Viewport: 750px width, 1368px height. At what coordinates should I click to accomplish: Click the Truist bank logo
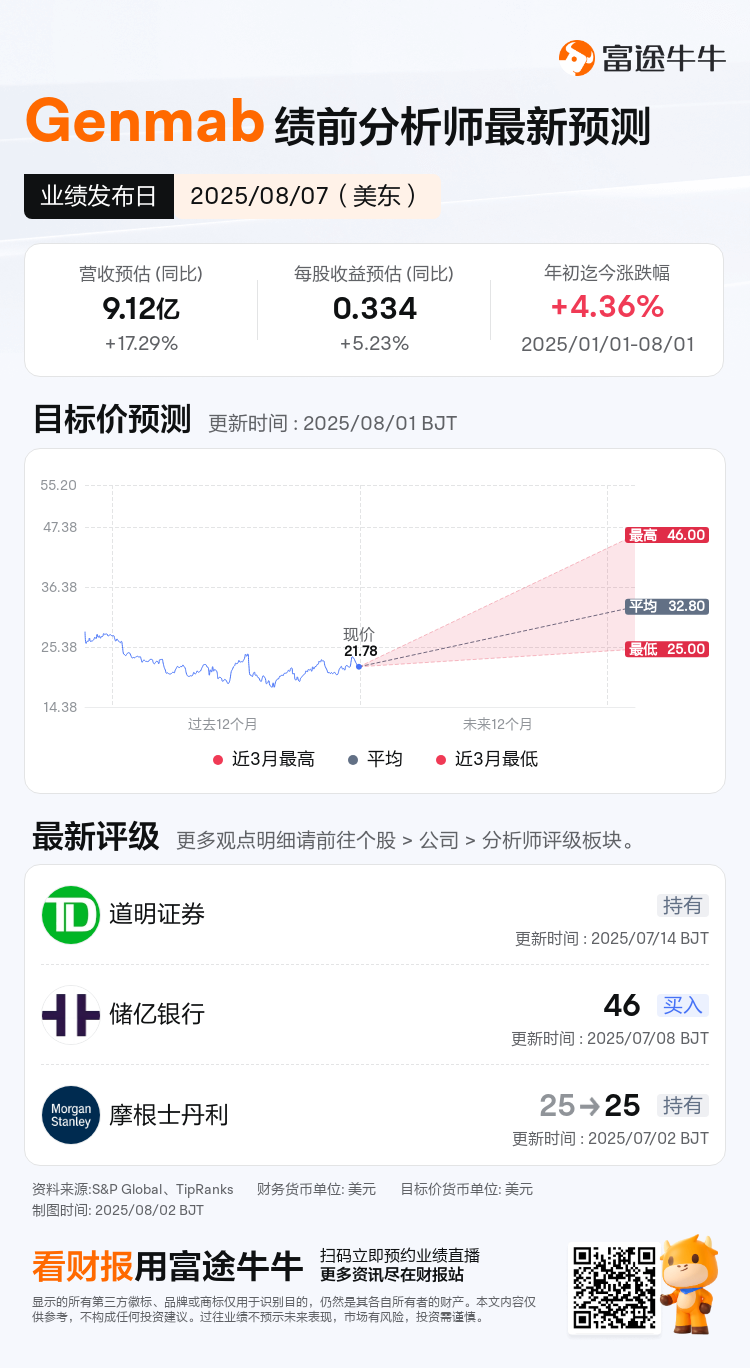point(71,1014)
